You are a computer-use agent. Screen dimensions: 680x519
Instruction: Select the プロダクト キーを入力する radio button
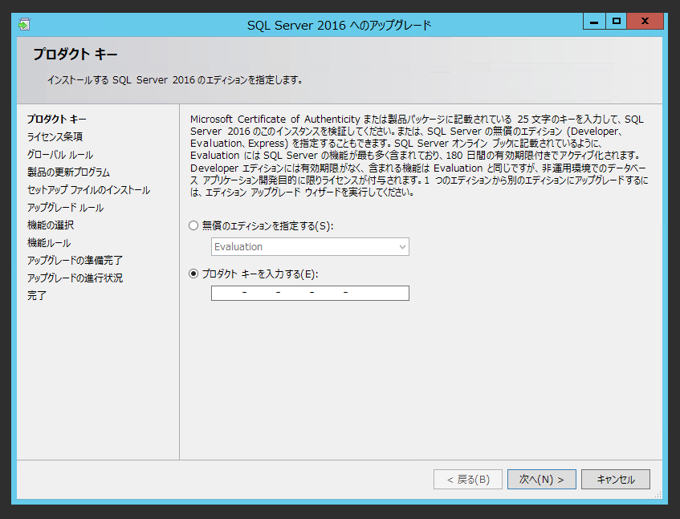(x=193, y=274)
